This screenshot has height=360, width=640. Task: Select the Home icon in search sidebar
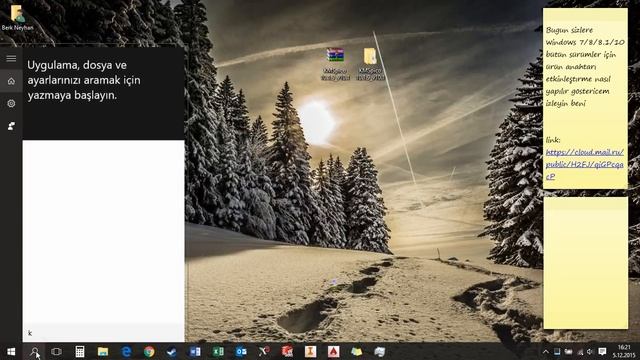pyautogui.click(x=11, y=81)
